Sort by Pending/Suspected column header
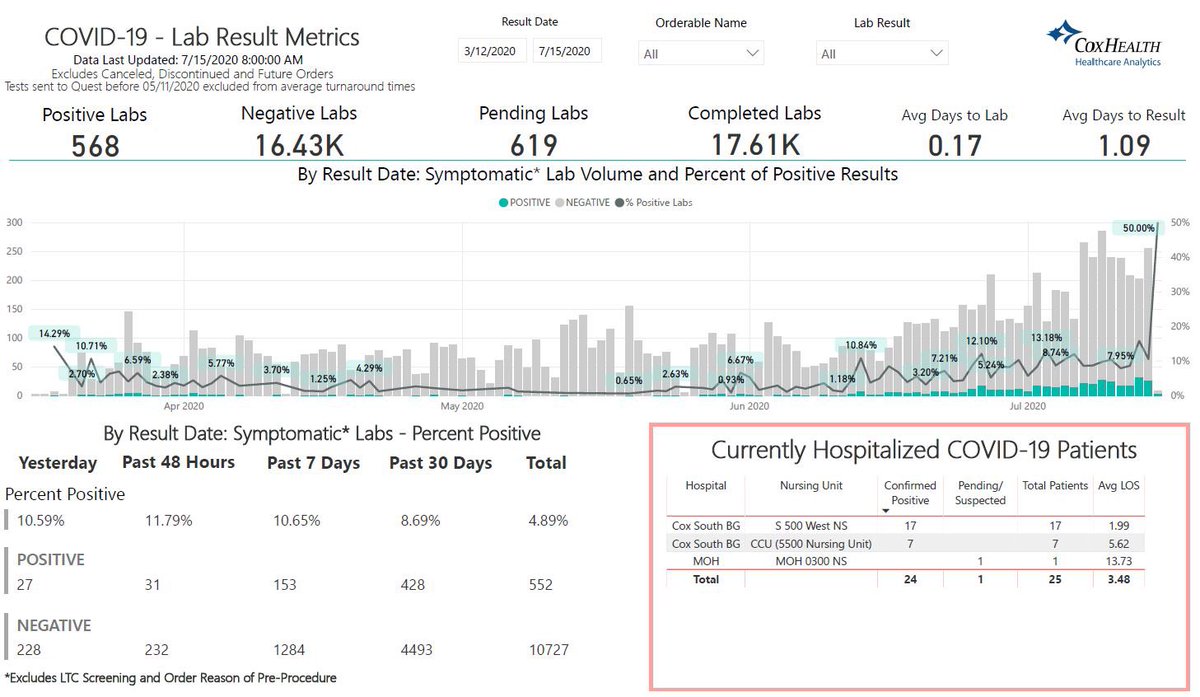Image resolution: width=1200 pixels, height=697 pixels. (980, 492)
